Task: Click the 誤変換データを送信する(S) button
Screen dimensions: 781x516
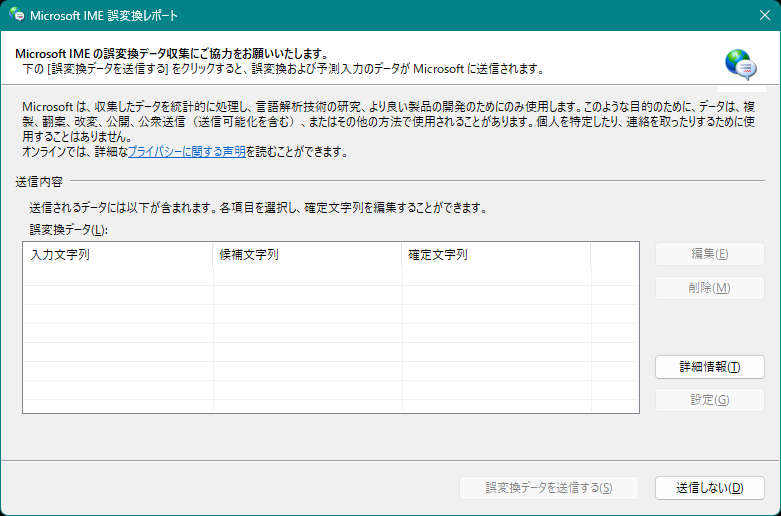Action: click(549, 488)
